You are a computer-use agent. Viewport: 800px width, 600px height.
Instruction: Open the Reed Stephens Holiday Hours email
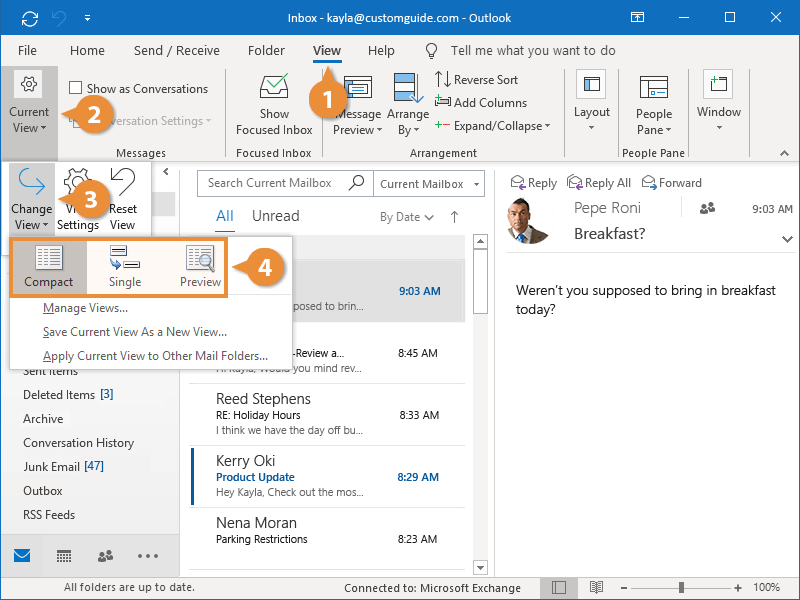pyautogui.click(x=327, y=414)
